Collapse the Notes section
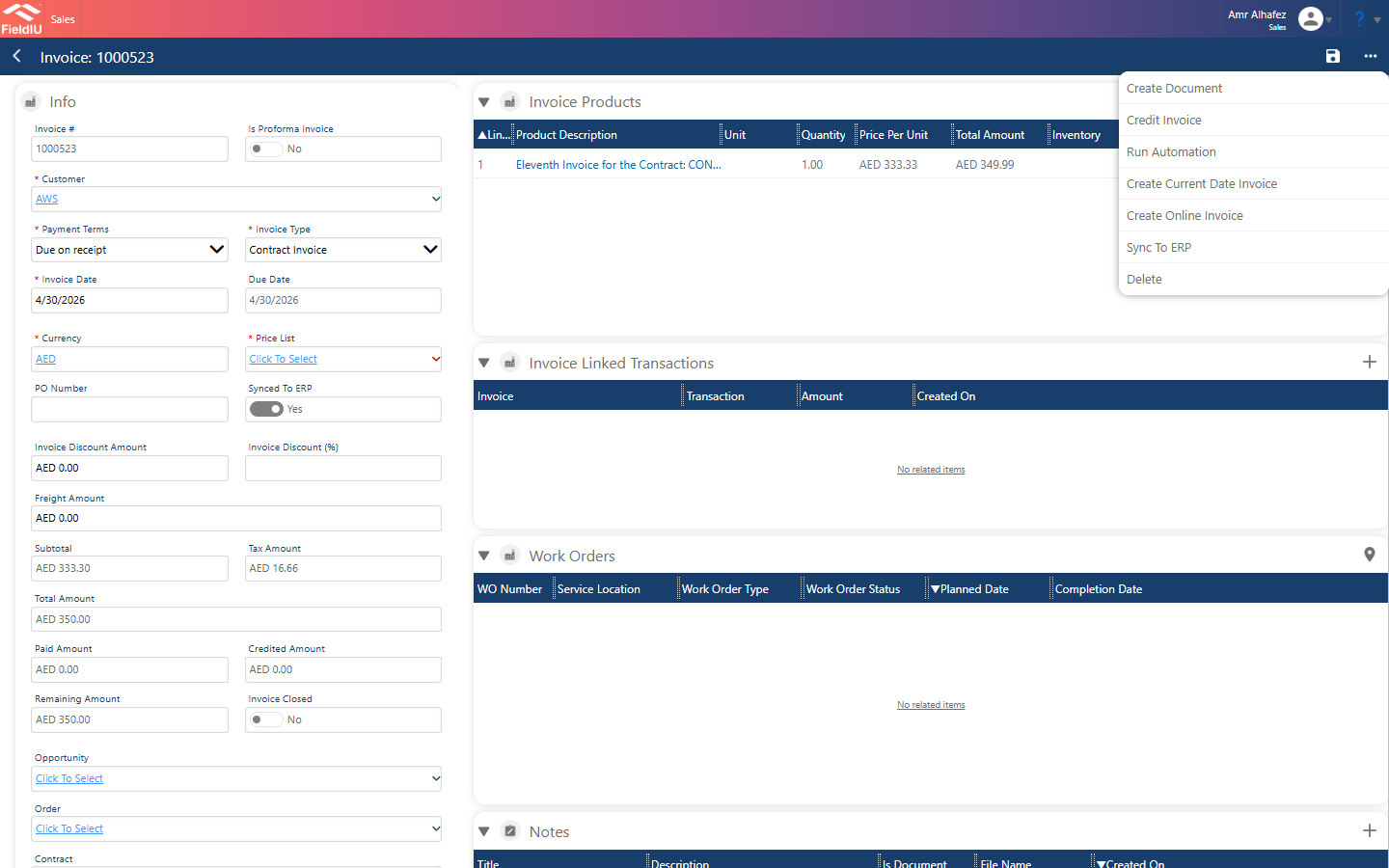1389x868 pixels. (484, 831)
